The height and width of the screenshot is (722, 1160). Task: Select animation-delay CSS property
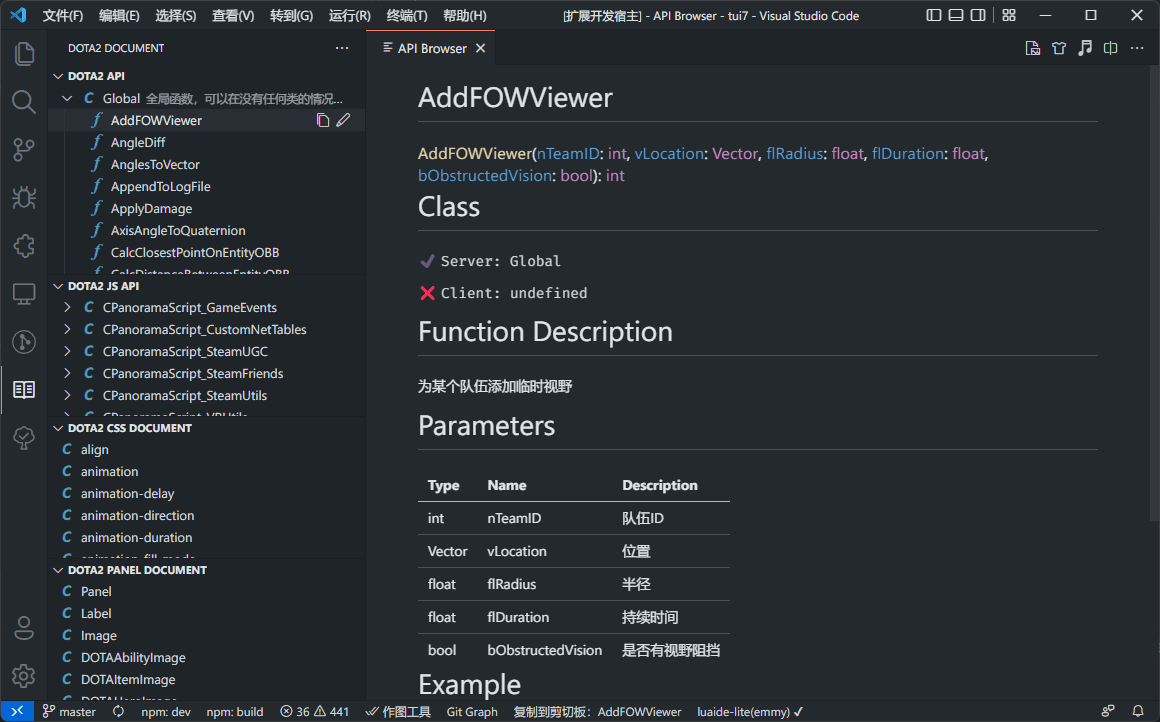(x=206, y=493)
